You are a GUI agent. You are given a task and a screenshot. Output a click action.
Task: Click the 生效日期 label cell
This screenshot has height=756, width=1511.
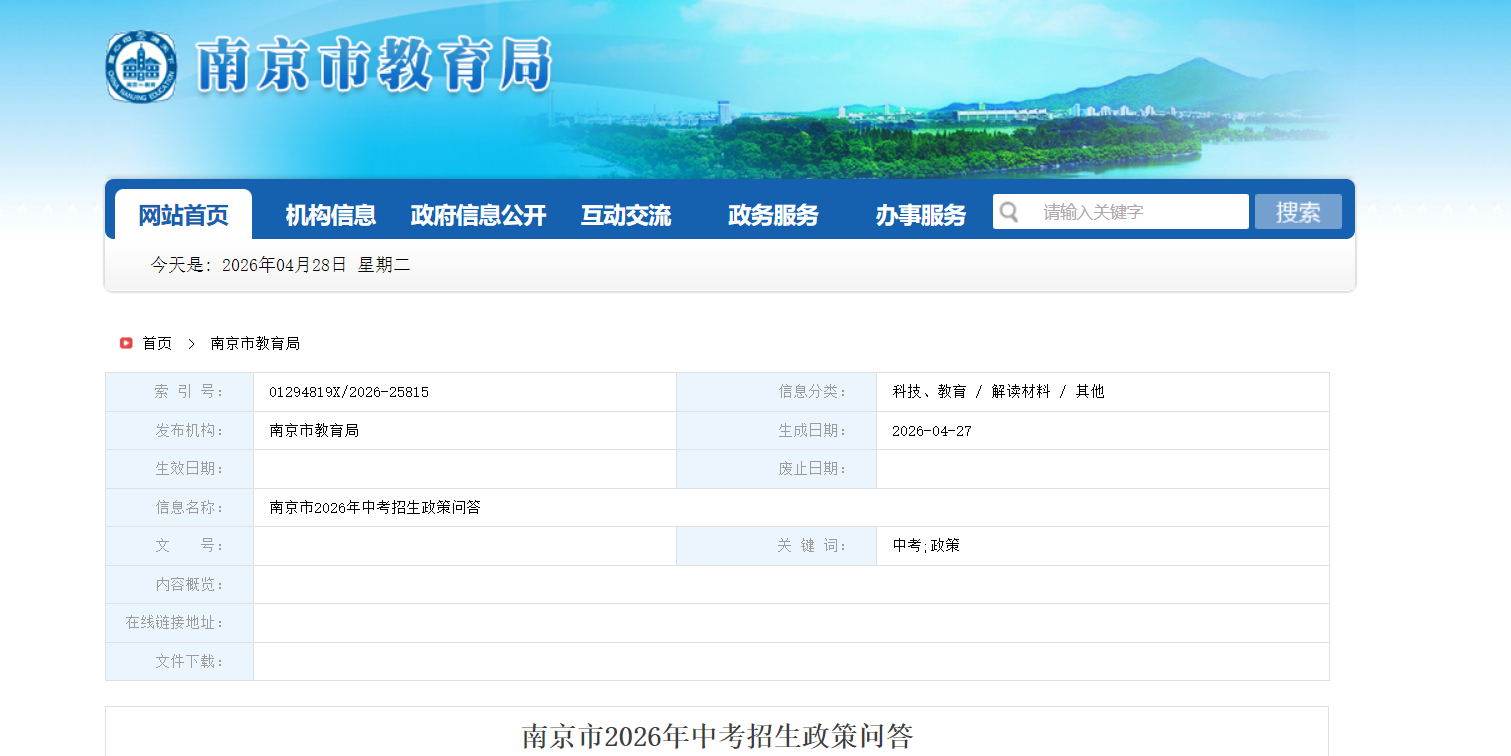pos(180,469)
